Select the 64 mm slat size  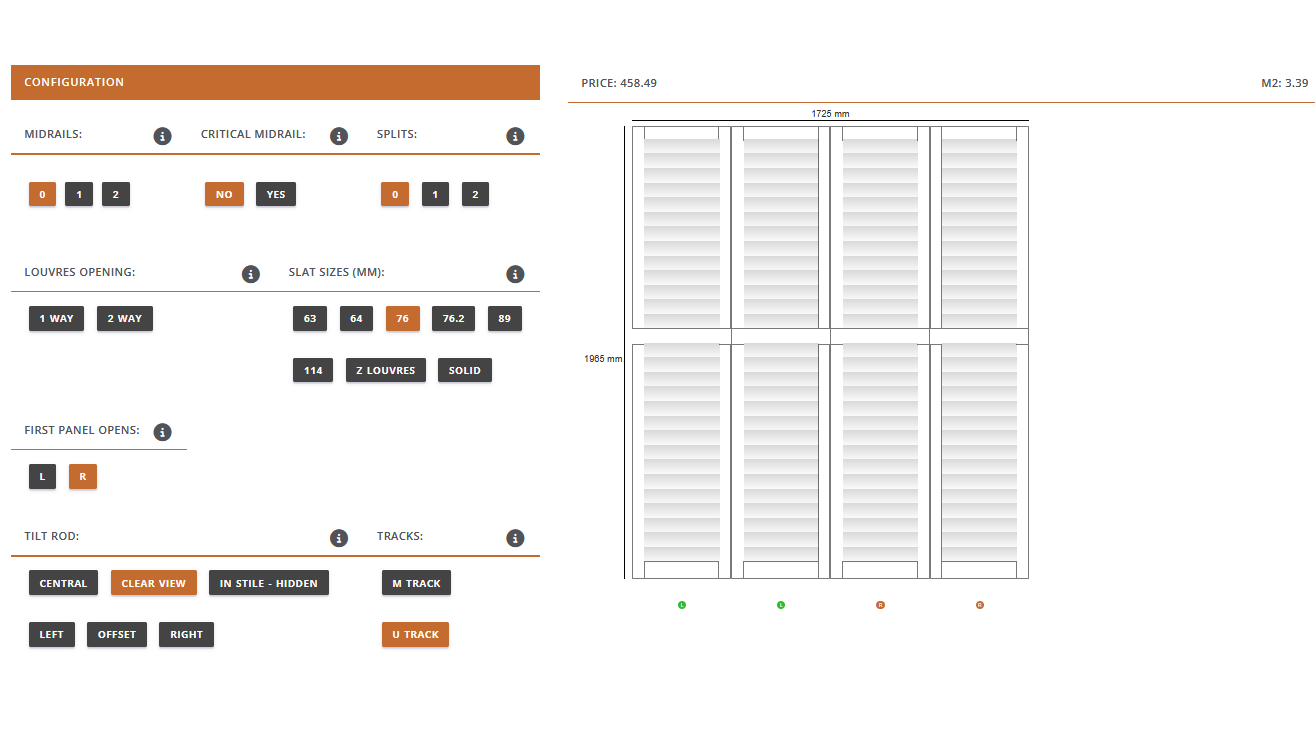click(x=357, y=319)
